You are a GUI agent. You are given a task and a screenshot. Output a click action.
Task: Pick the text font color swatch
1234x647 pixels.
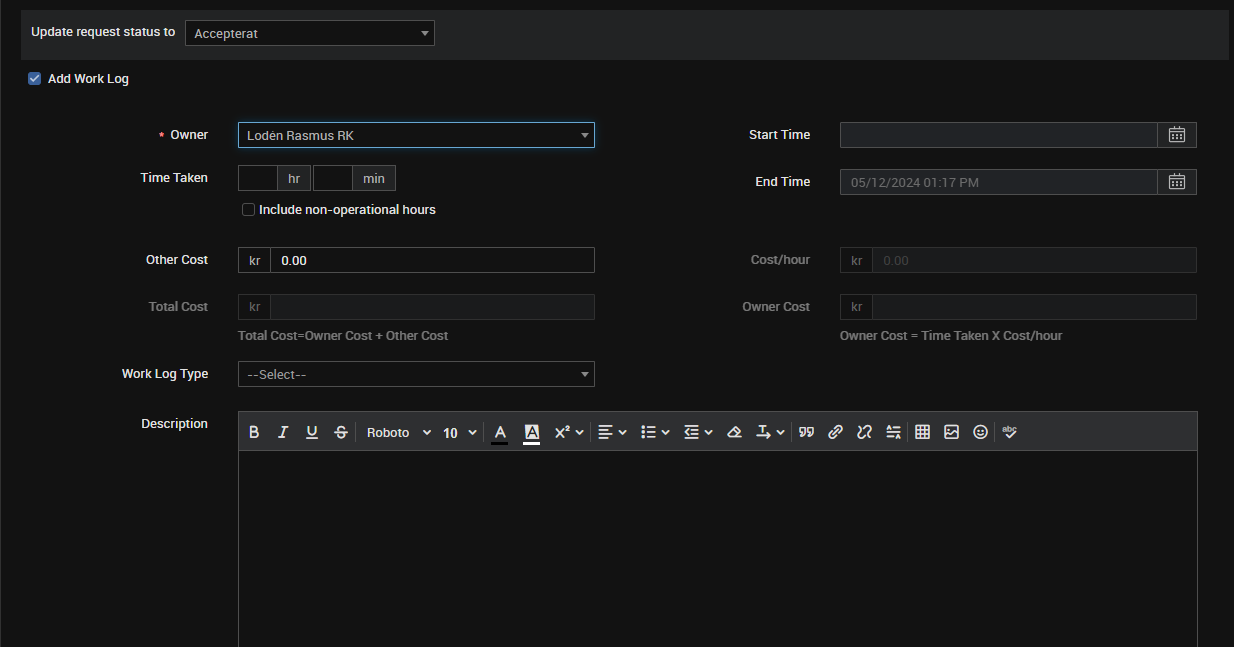(x=500, y=432)
